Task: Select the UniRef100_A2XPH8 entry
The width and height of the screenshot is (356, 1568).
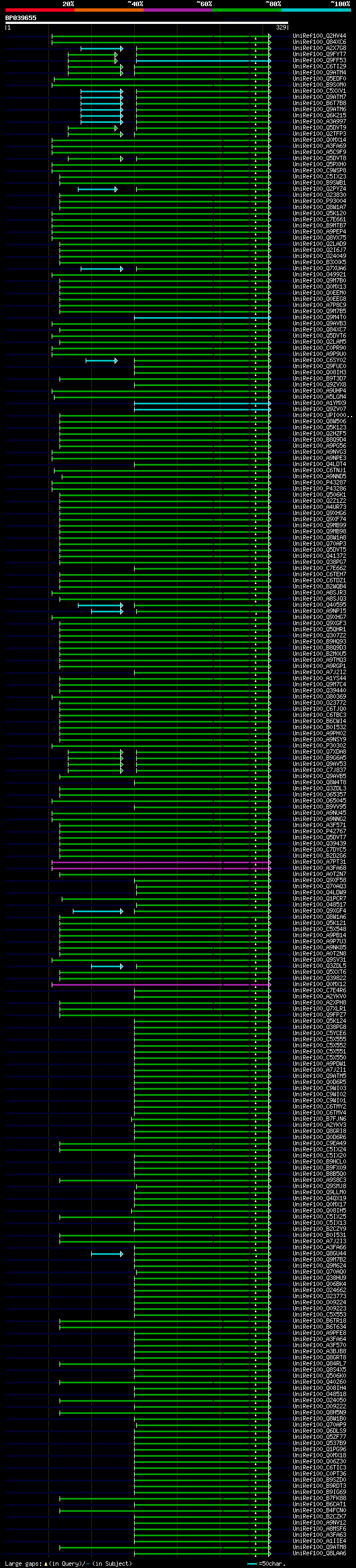Action: click(319, 1003)
